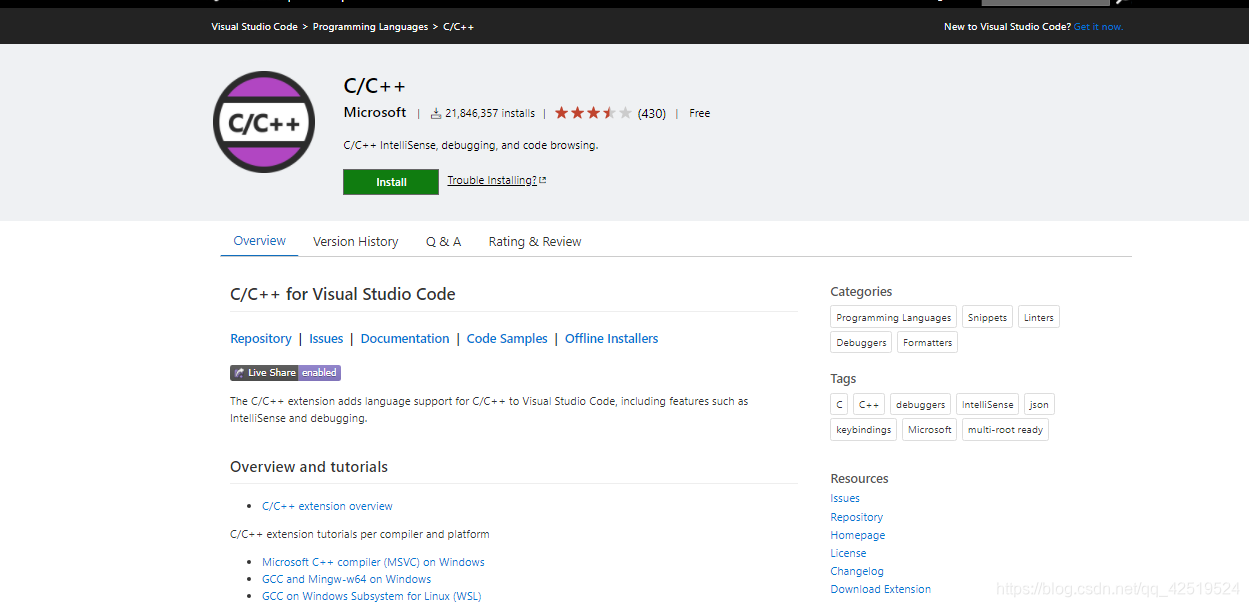Click the debuggers tag
The width and height of the screenshot is (1249, 607).
[920, 404]
